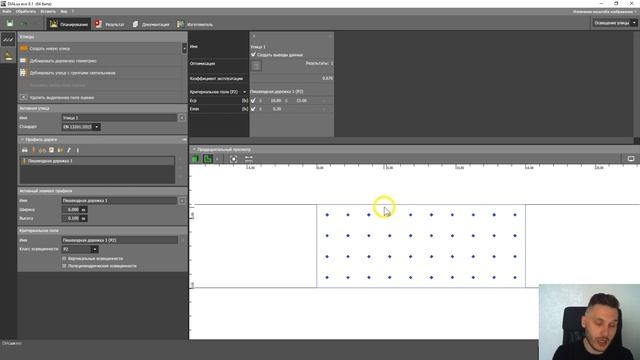Click the roadway icon in road profile toolbar

24,150
